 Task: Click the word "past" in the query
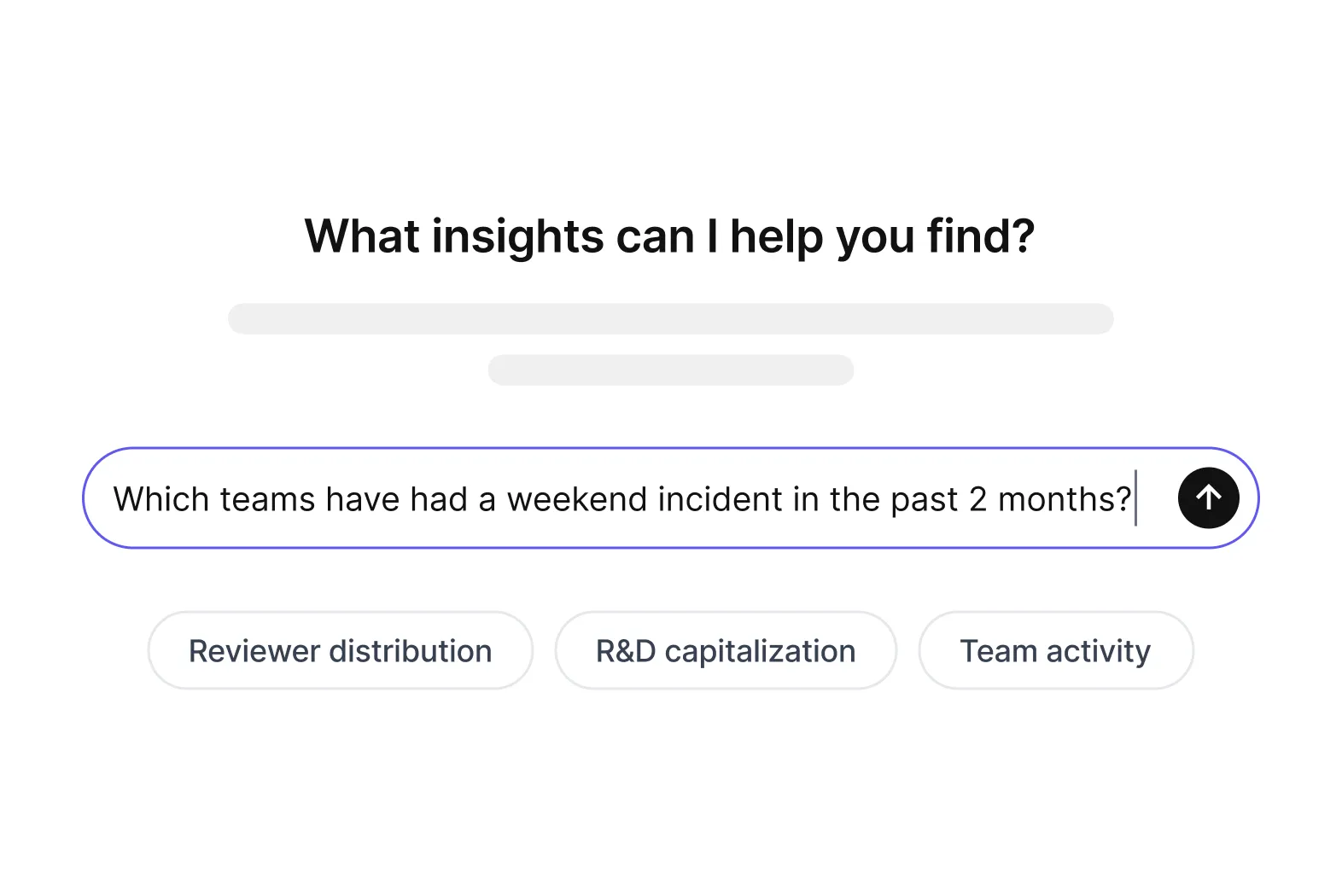pos(924,501)
